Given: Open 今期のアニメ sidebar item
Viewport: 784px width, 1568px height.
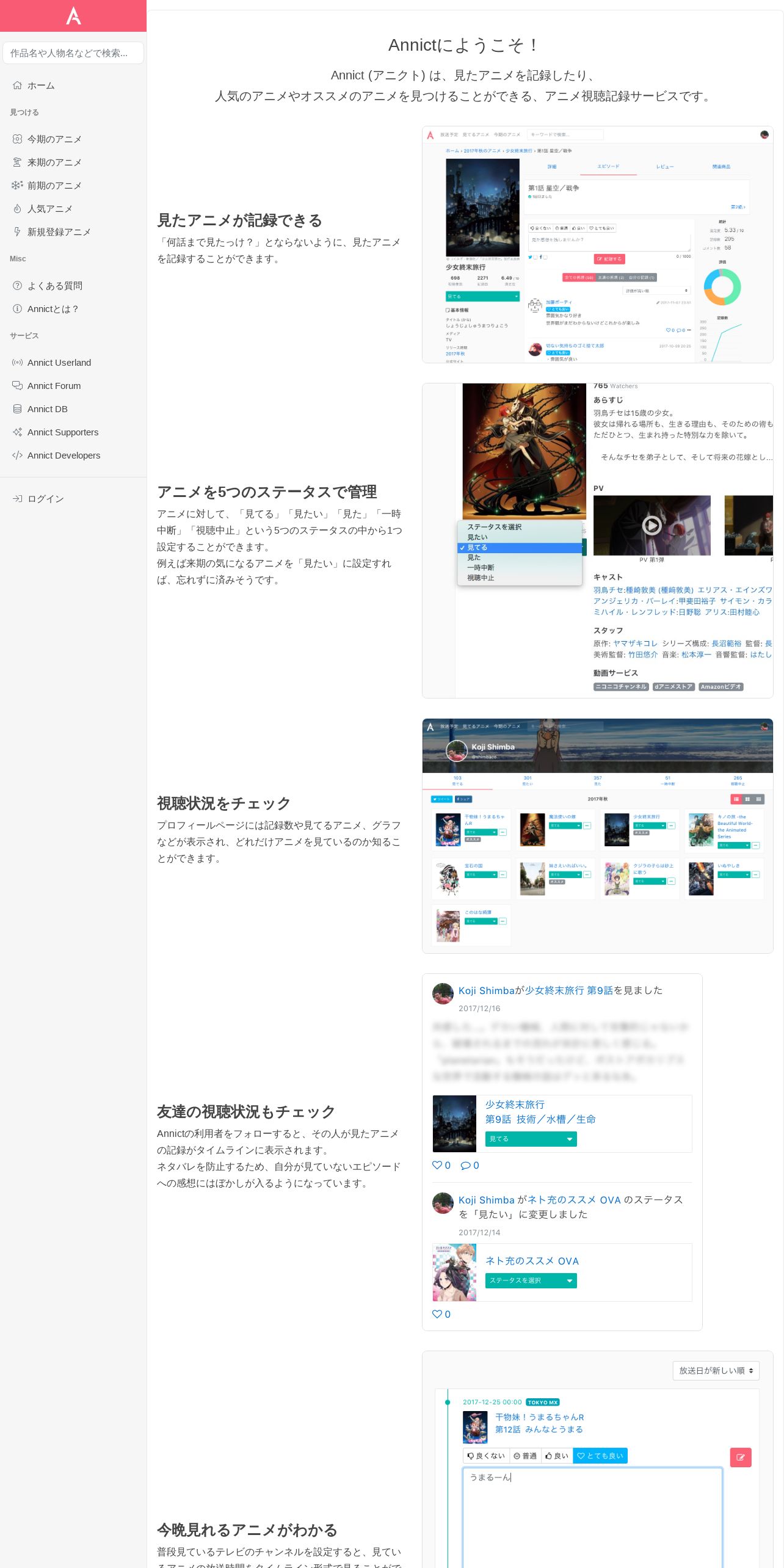Looking at the screenshot, I should pos(73,139).
